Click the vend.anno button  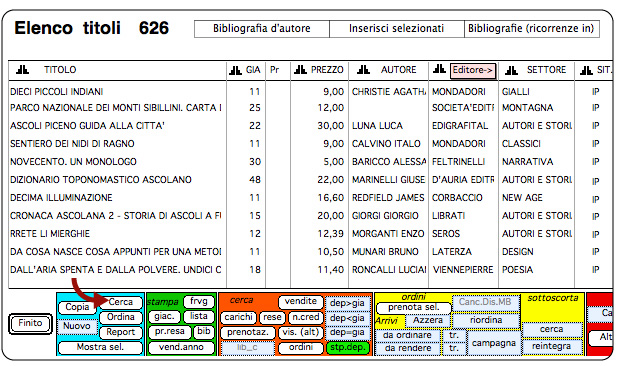click(x=181, y=347)
